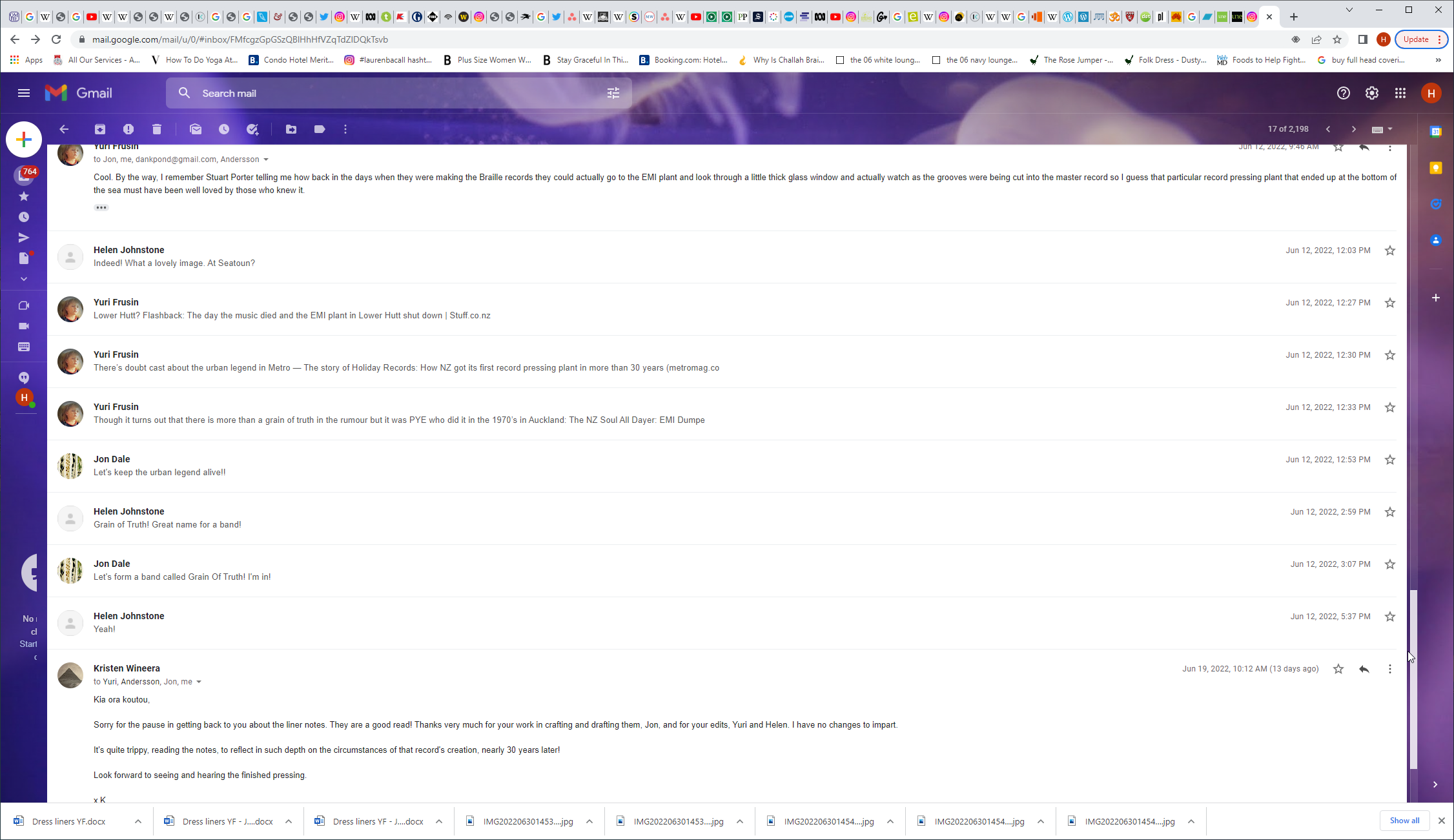The width and height of the screenshot is (1454, 840).
Task: Open Gmail main menu hamburger
Action: pos(24,93)
